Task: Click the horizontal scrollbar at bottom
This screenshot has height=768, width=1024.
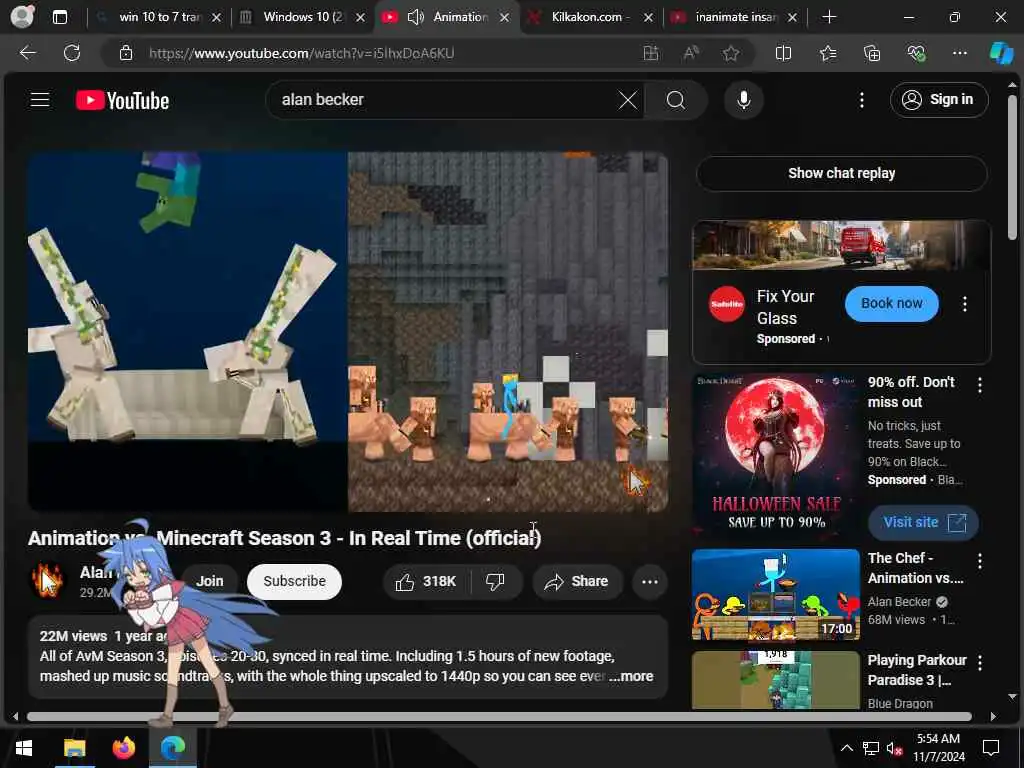Action: (x=500, y=716)
